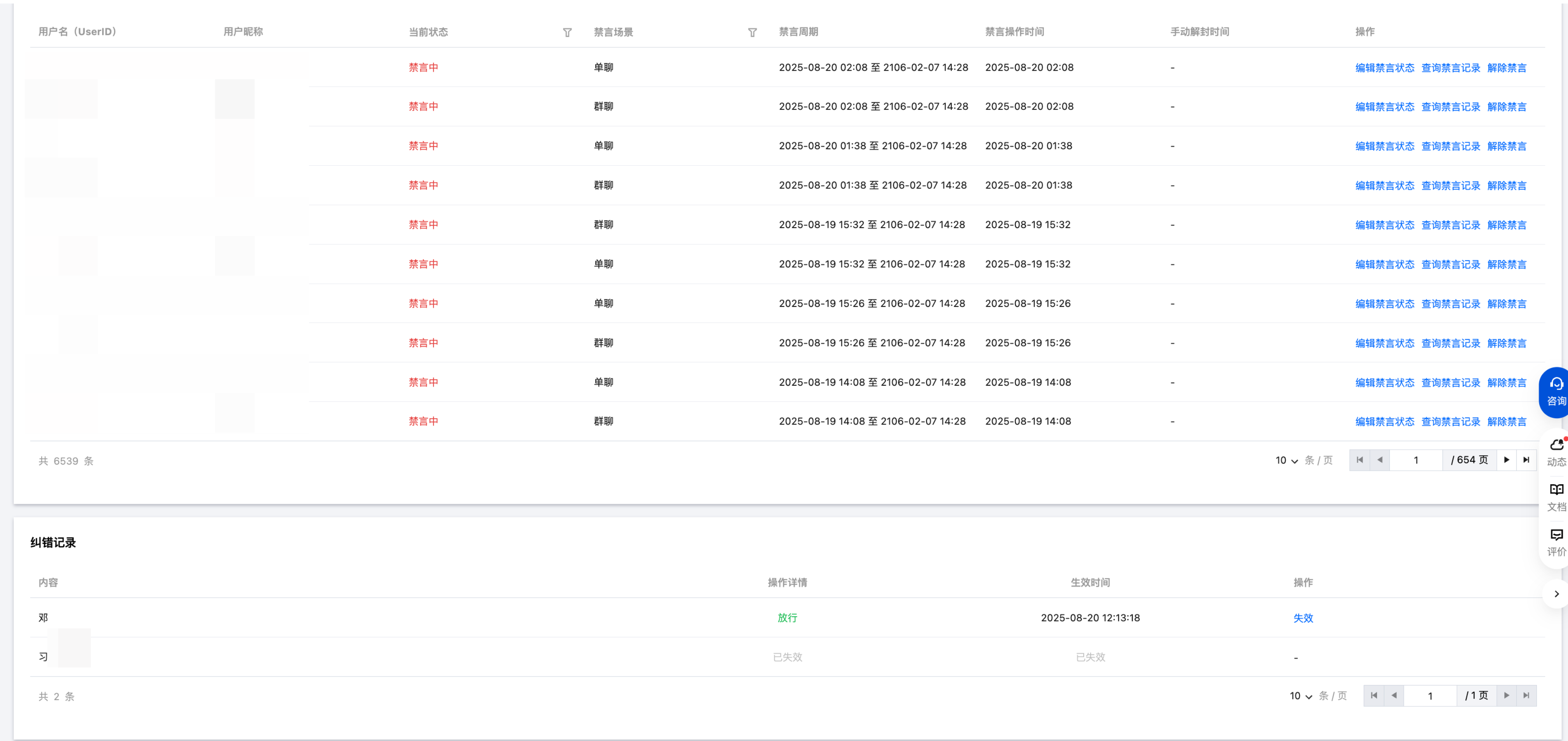
Task: Open the 文档 documentation icon
Action: pyautogui.click(x=1556, y=497)
